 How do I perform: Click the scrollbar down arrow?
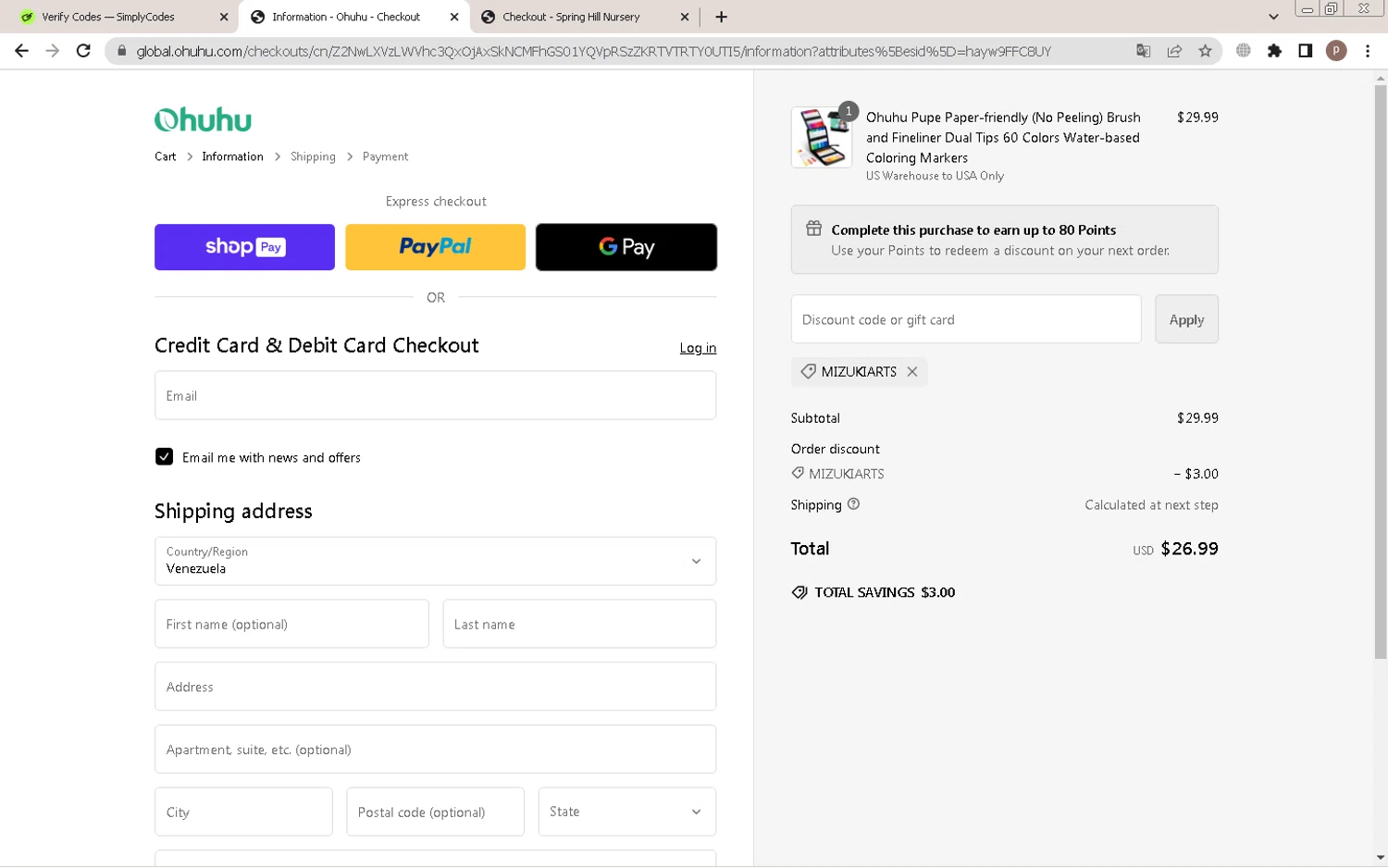point(1380,858)
